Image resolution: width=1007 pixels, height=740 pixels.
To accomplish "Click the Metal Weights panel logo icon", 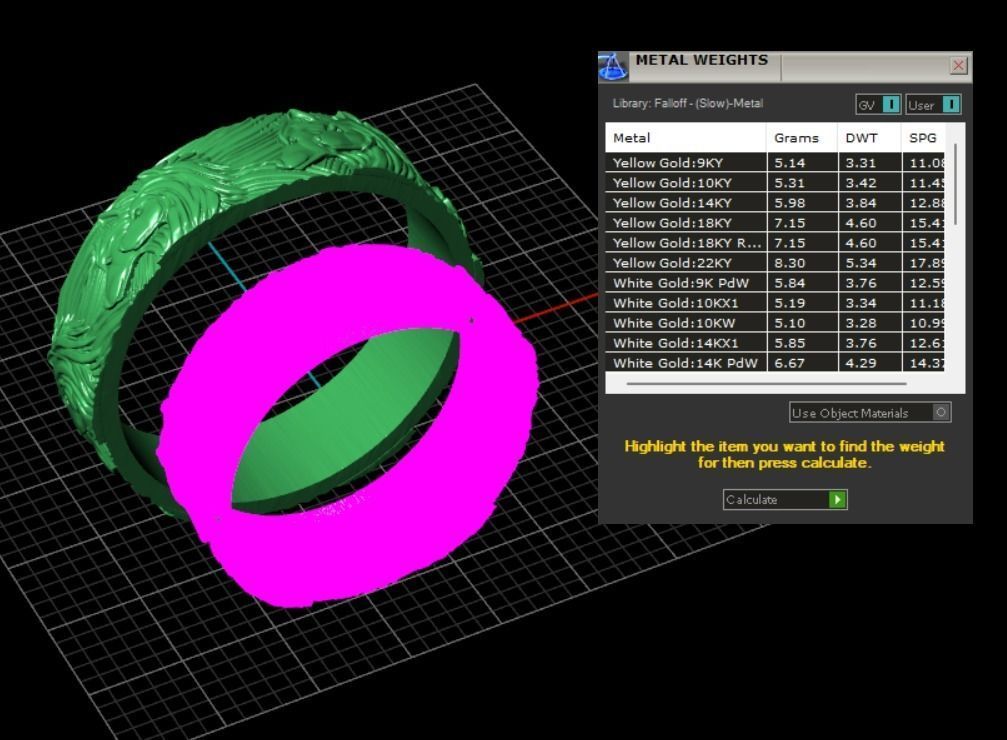I will click(613, 67).
